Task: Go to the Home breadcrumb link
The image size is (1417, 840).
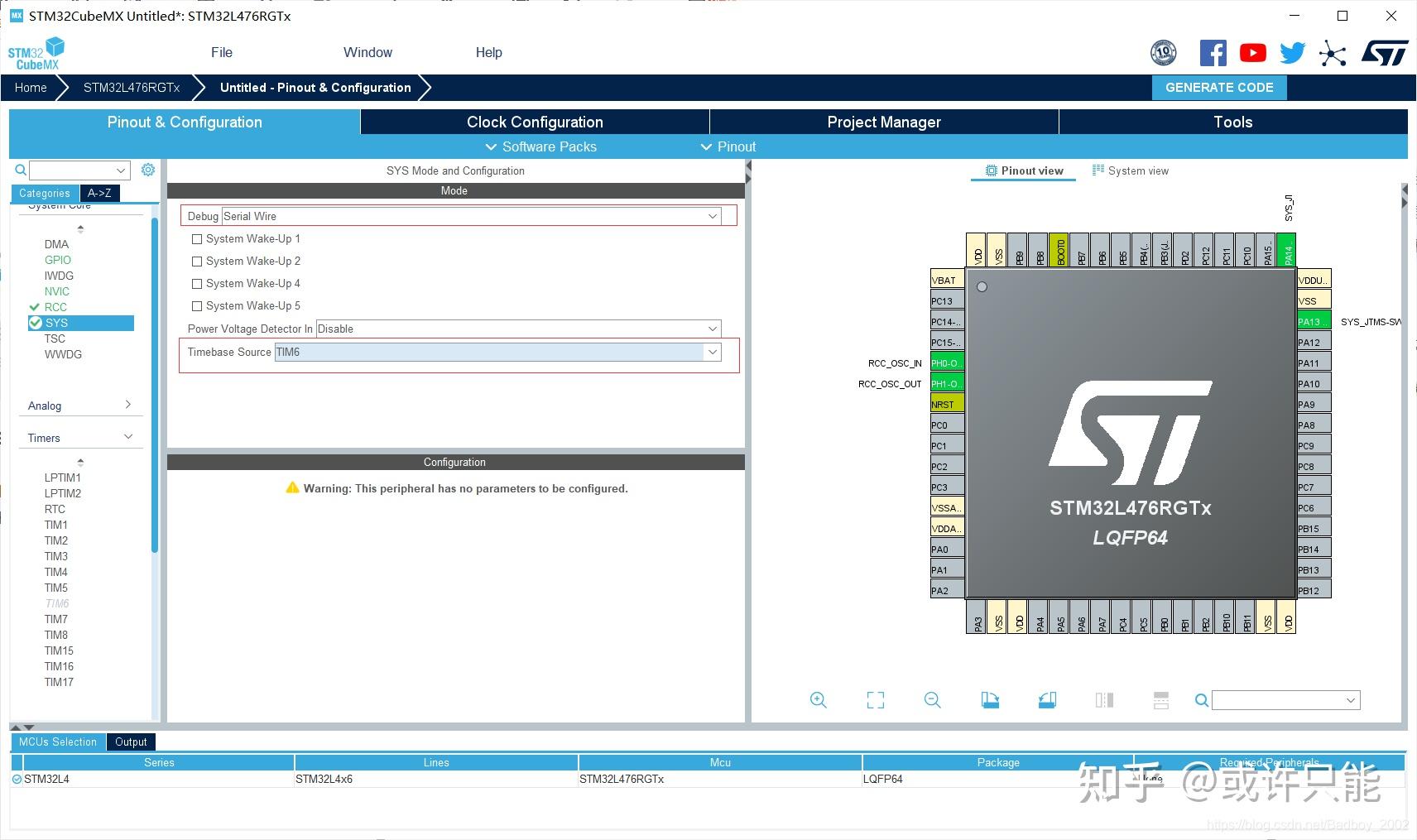Action: click(30, 87)
